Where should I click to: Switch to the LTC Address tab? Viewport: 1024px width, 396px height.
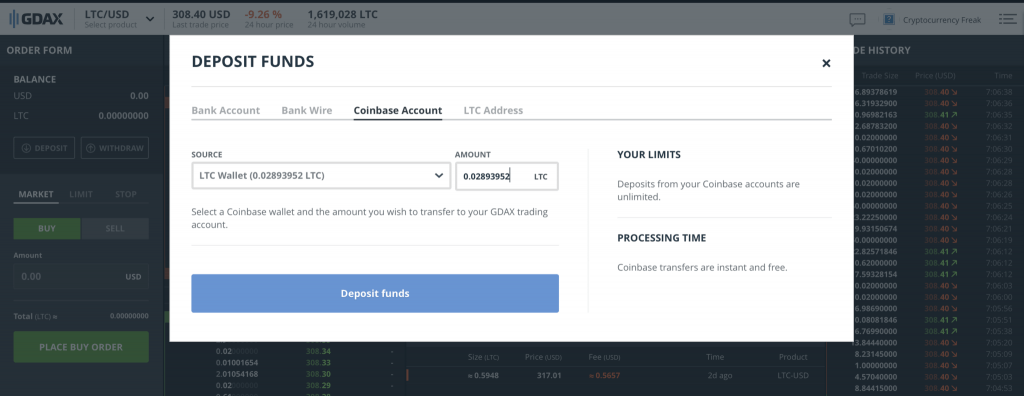tap(493, 110)
